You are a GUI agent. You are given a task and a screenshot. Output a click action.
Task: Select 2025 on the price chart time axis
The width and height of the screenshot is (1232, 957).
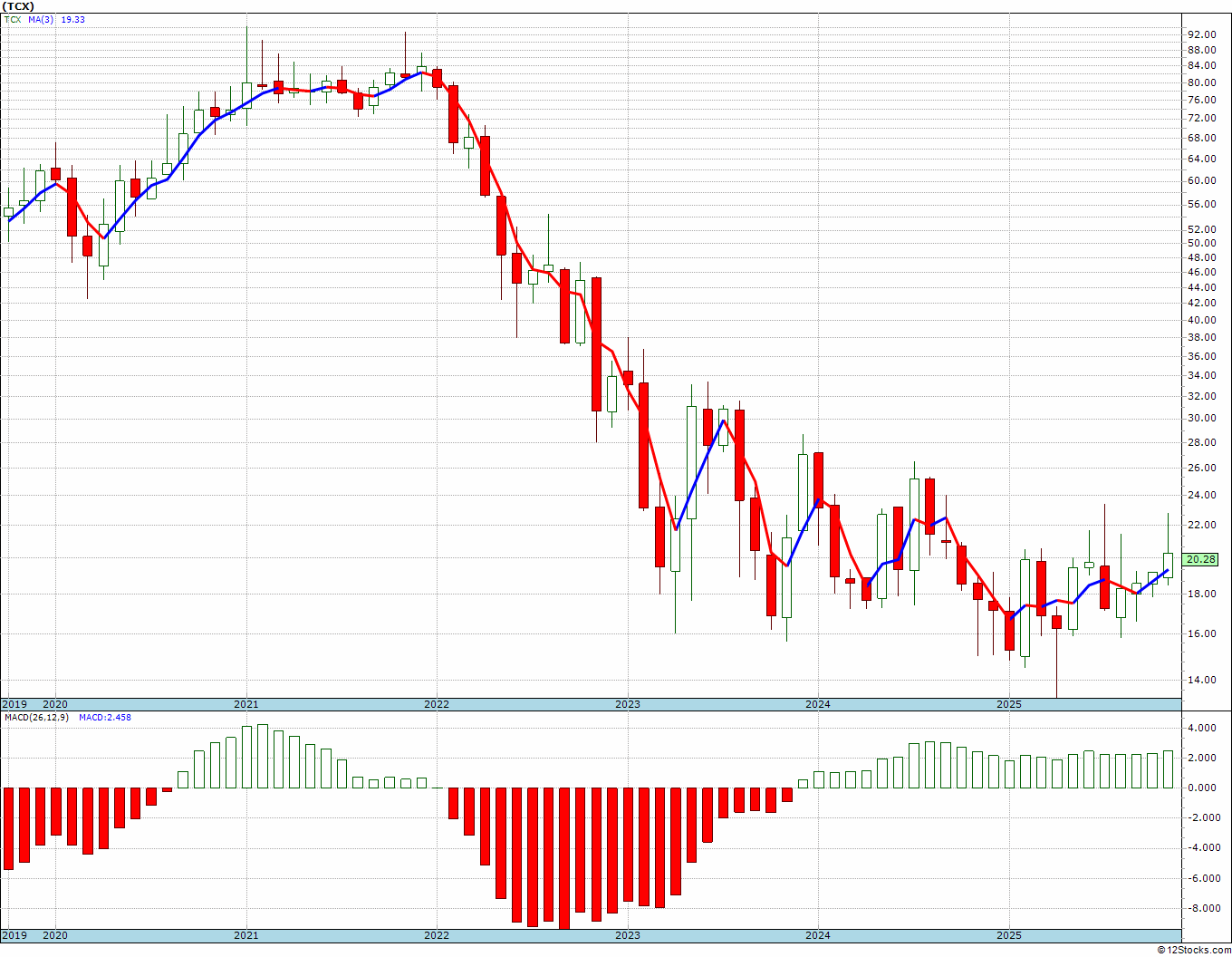point(1009,704)
